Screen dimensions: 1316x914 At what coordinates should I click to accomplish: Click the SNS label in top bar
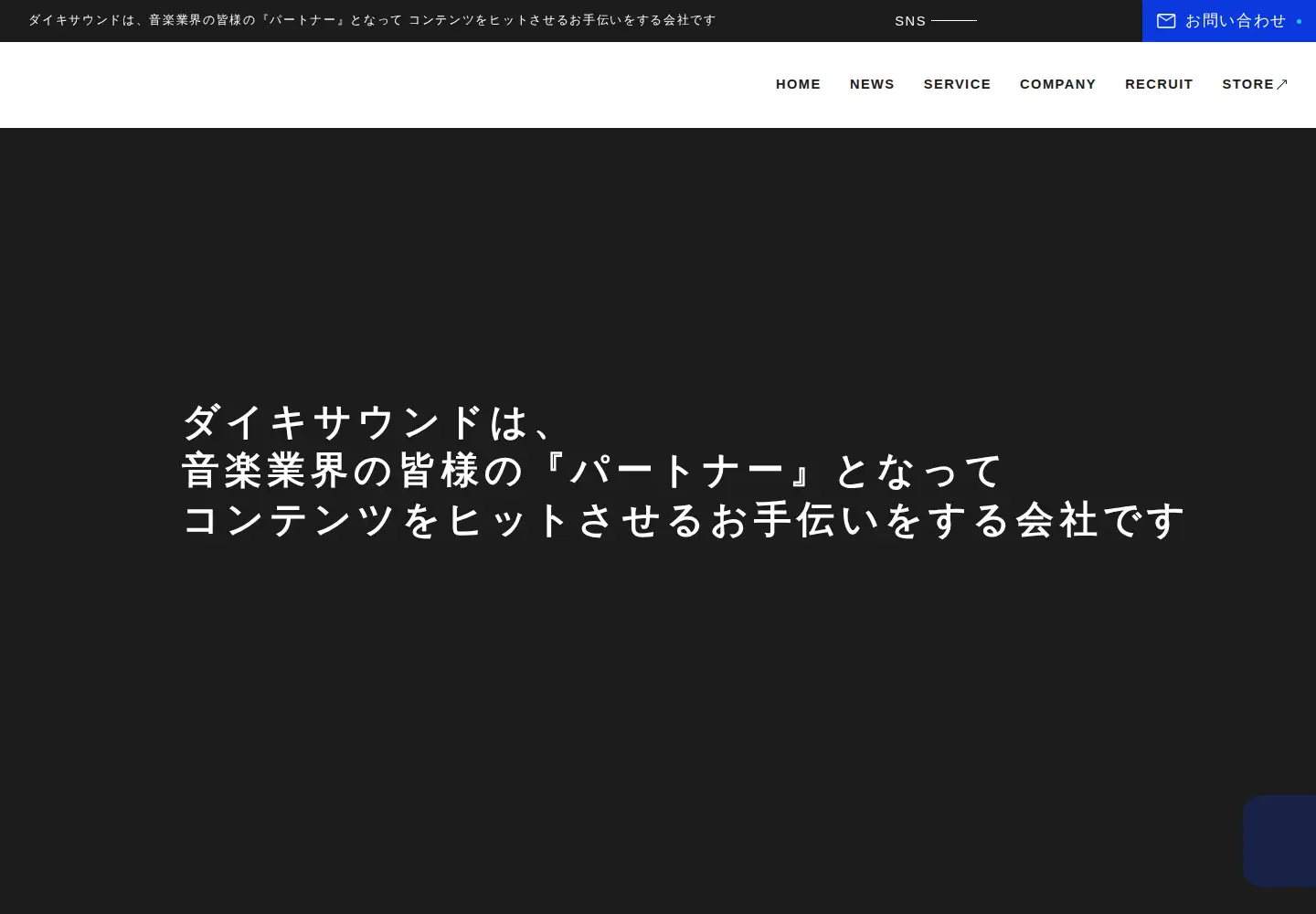[x=910, y=21]
